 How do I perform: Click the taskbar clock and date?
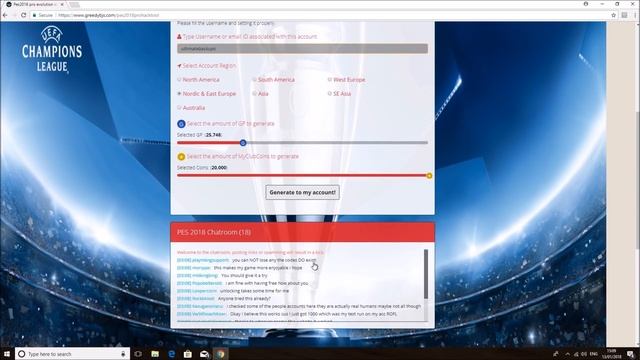(612, 354)
